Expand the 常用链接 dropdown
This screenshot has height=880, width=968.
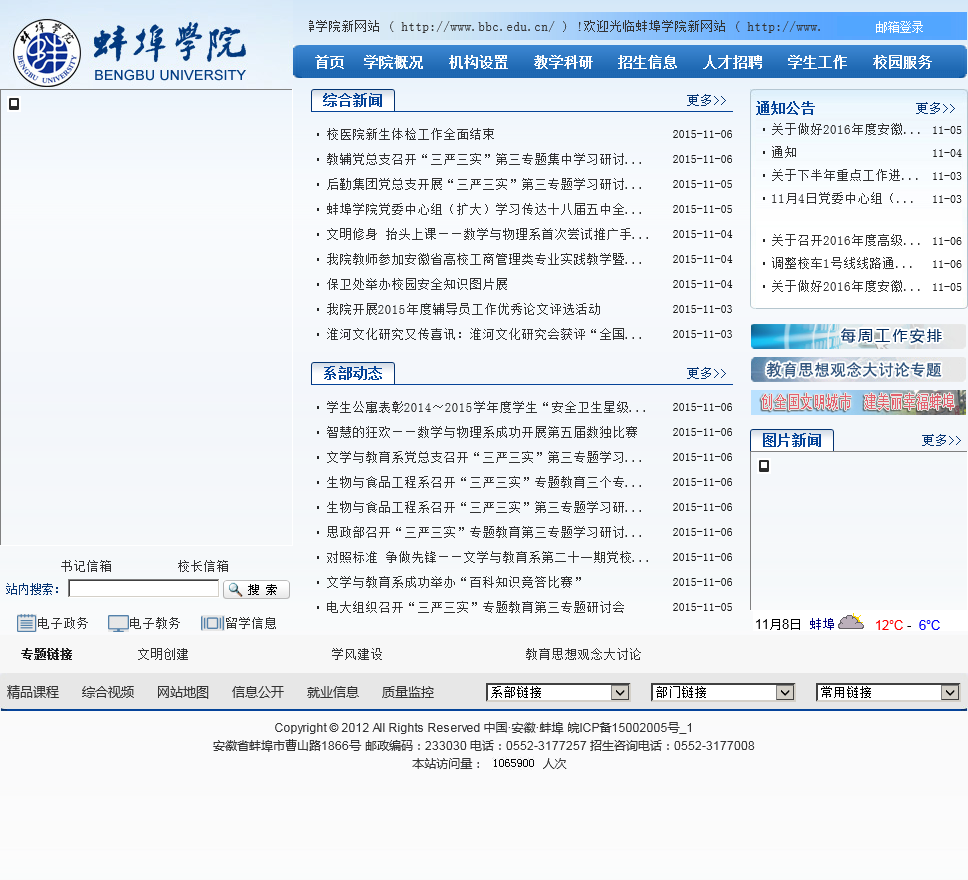tap(888, 692)
